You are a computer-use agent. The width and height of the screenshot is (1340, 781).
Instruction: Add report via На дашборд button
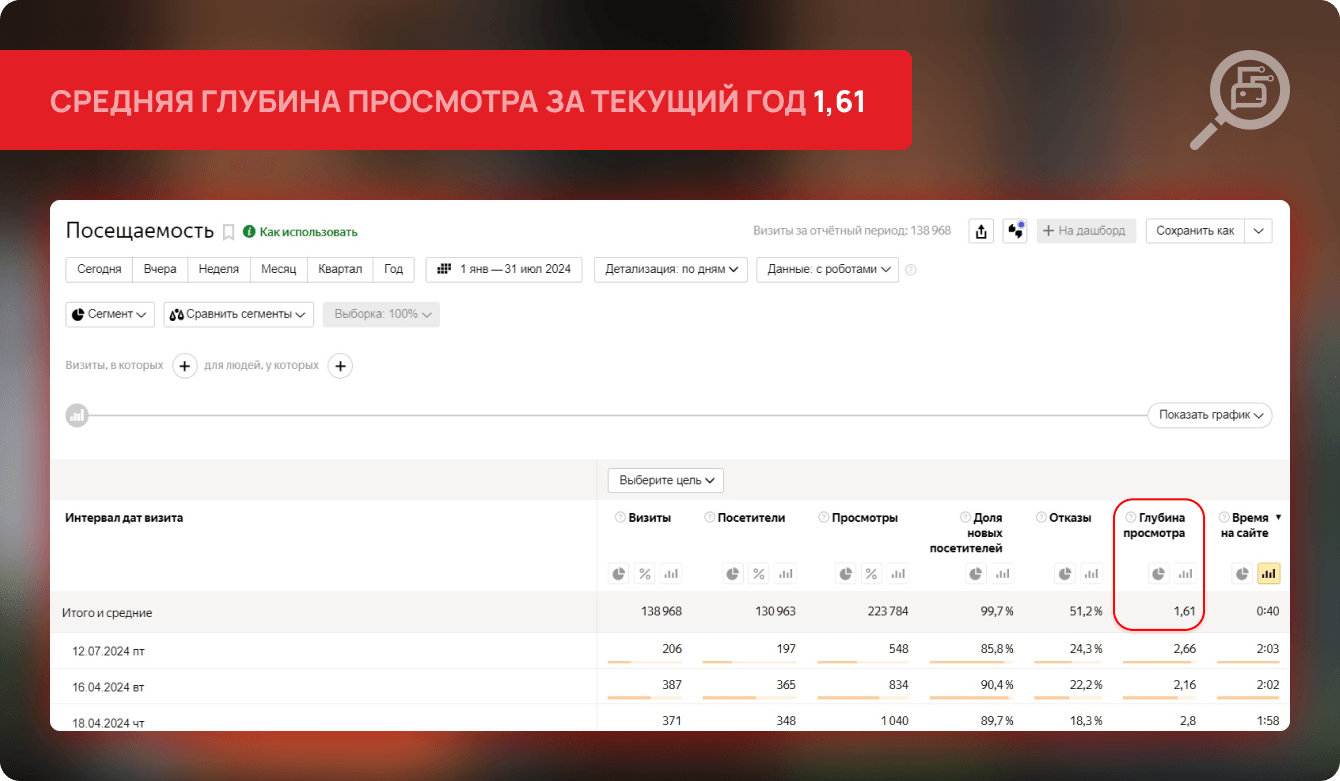[x=1084, y=231]
